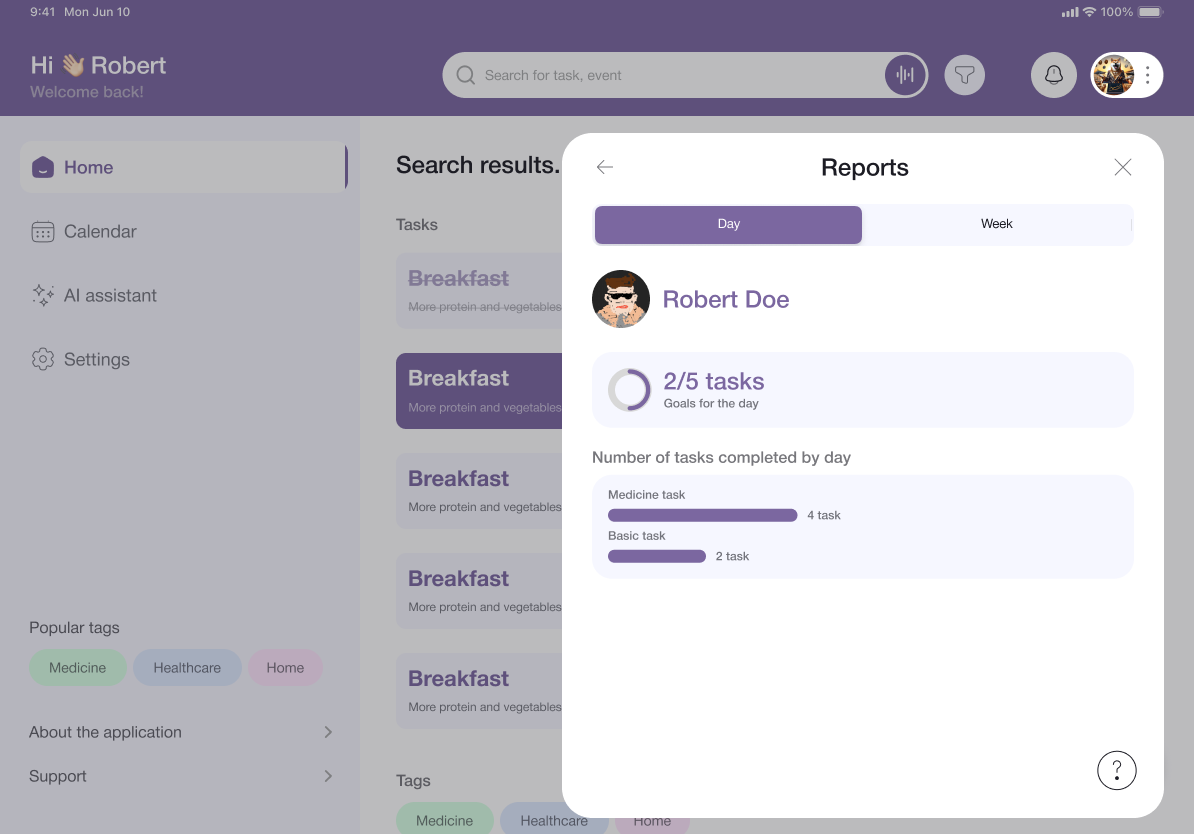Click the Calendar icon in sidebar
This screenshot has width=1194, height=834.
pyautogui.click(x=42, y=232)
